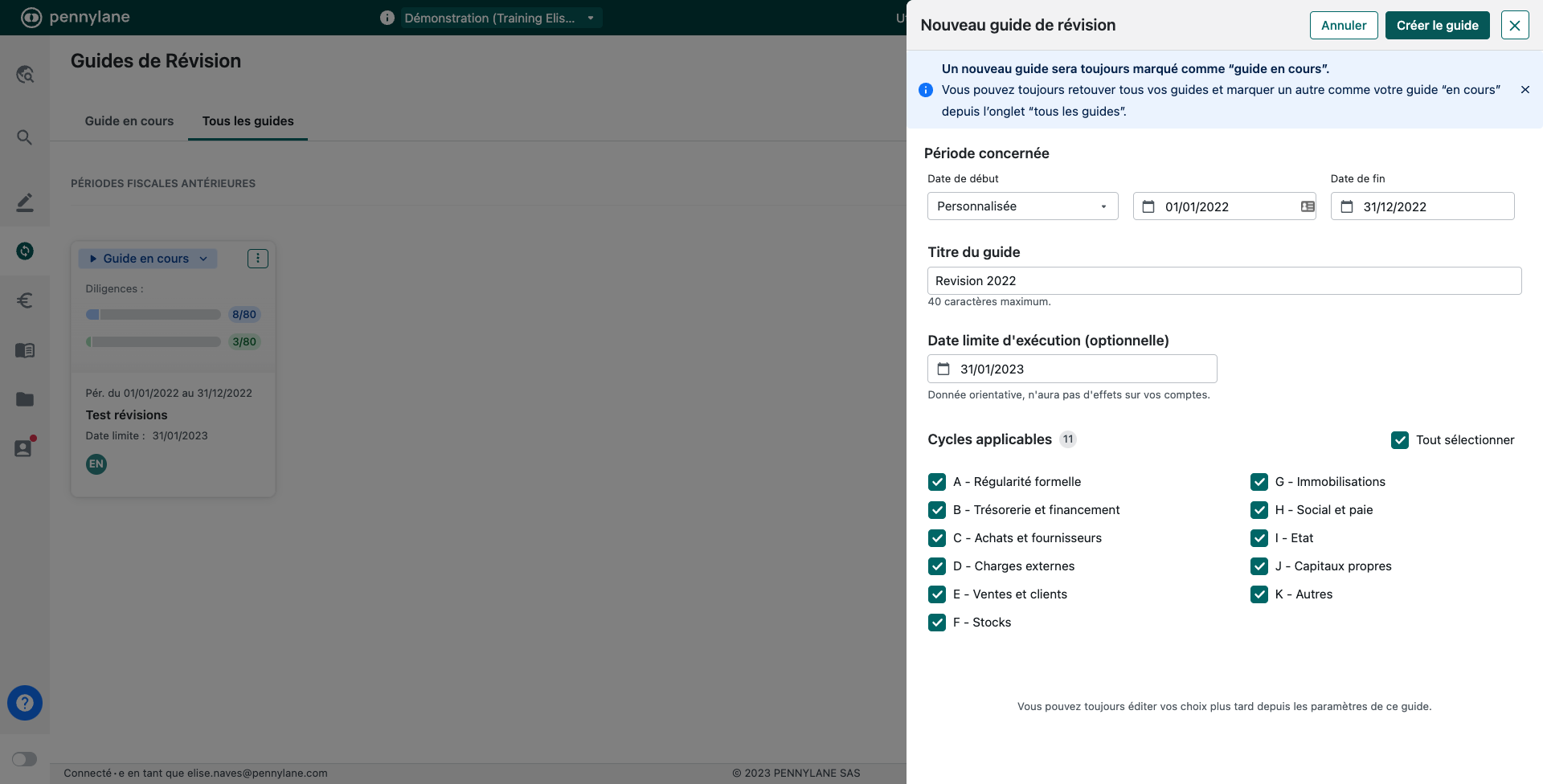Click the calendar icon in deadline date field
The image size is (1543, 784).
click(x=943, y=369)
